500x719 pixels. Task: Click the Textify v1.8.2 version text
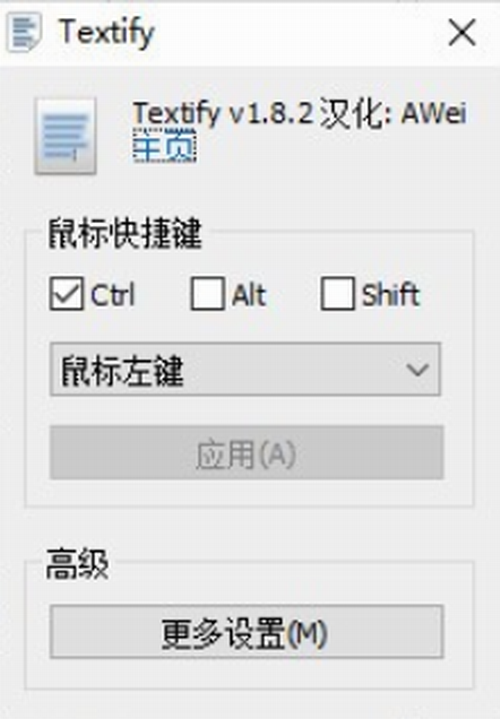[223, 113]
